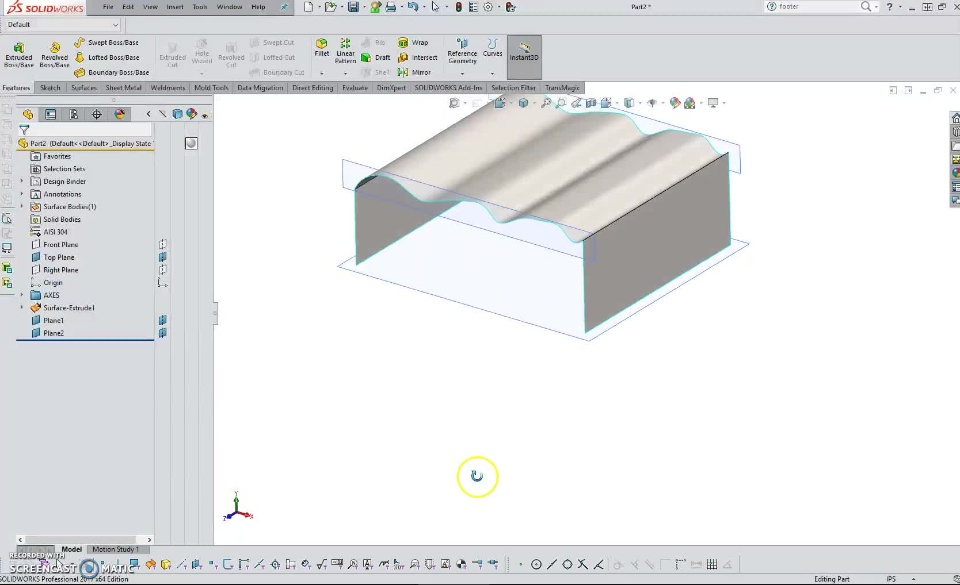Open the Insert menu
This screenshot has height=585, width=960.
coord(175,7)
